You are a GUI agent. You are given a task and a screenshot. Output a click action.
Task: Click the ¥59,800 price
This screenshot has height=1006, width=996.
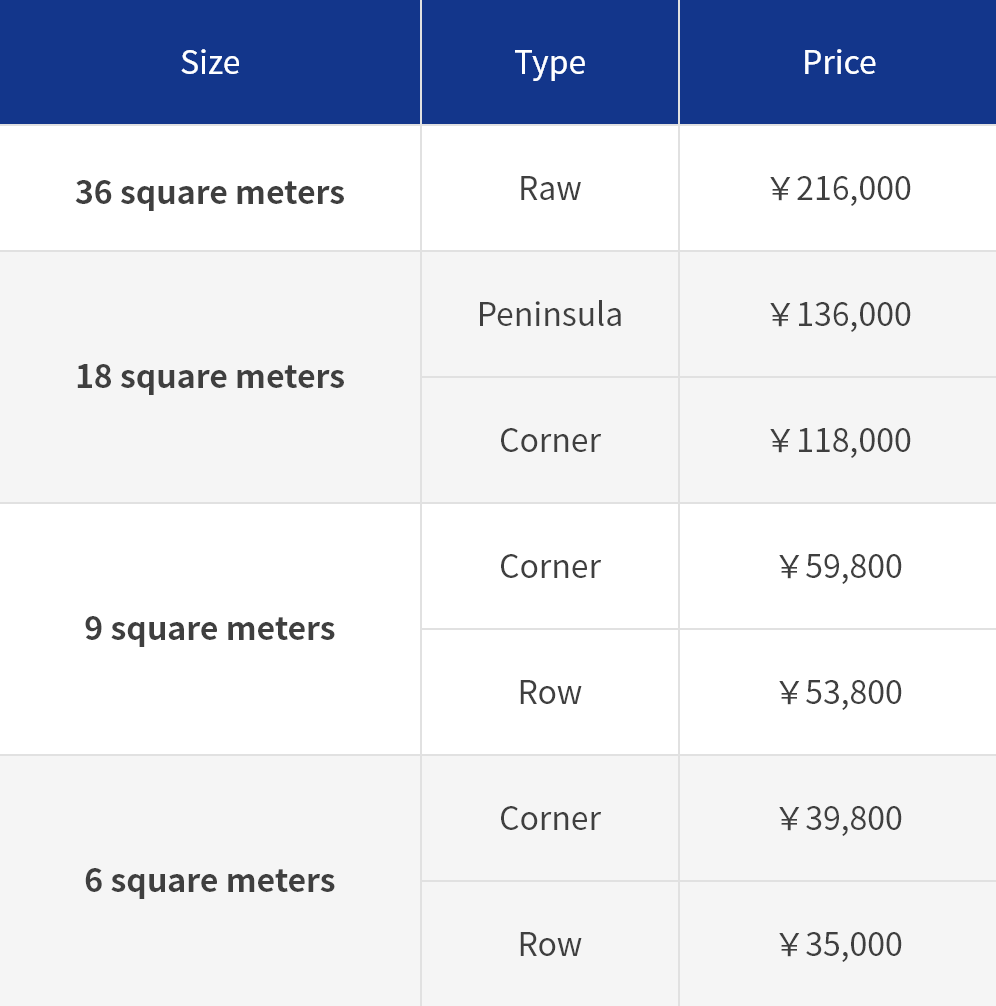(x=839, y=567)
